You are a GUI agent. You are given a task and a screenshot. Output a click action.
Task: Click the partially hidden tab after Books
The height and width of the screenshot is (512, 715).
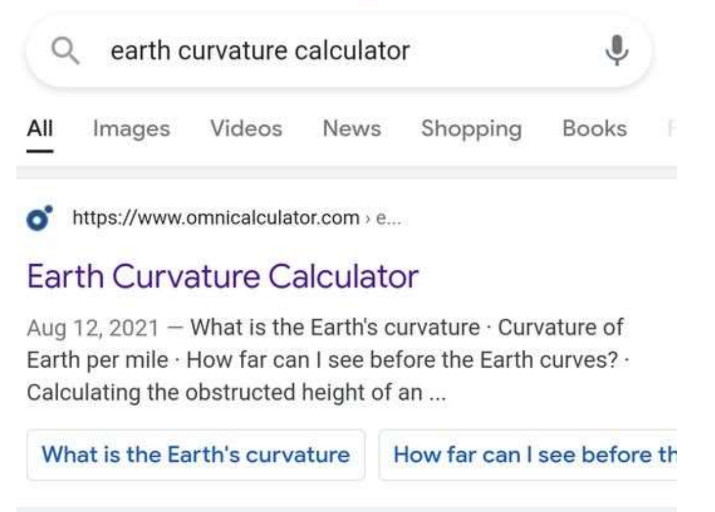671,129
